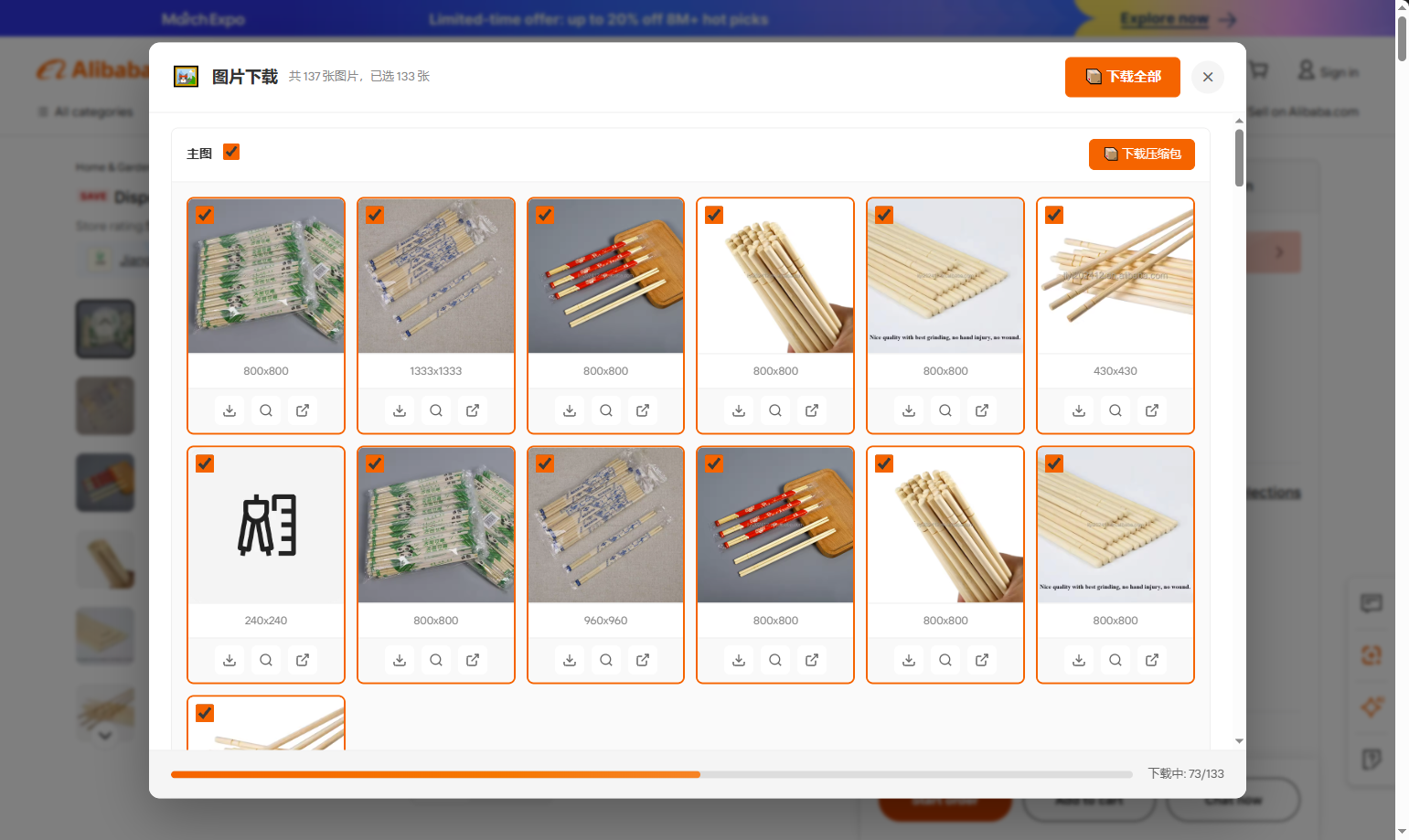The height and width of the screenshot is (840, 1409).
Task: Click 下载全部 to download all images
Action: coord(1122,77)
